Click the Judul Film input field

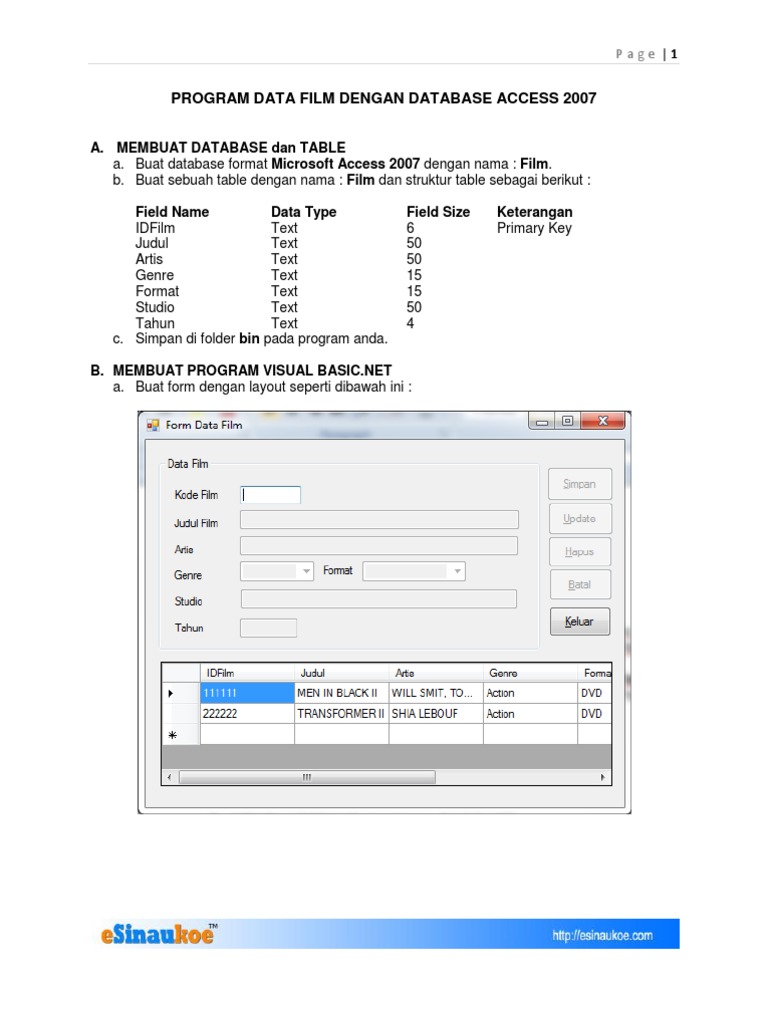[379, 520]
